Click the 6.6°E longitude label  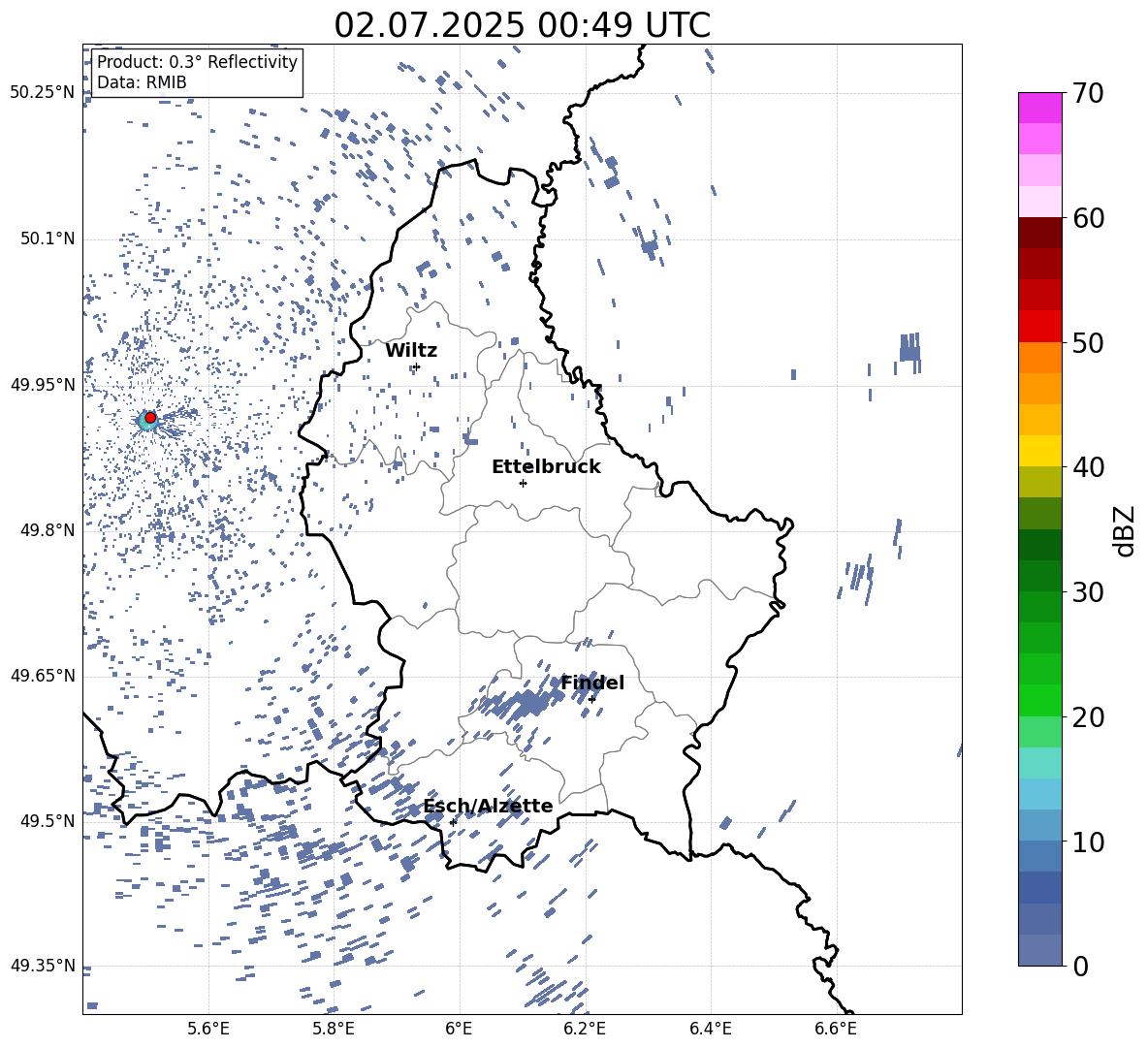[x=836, y=1029]
